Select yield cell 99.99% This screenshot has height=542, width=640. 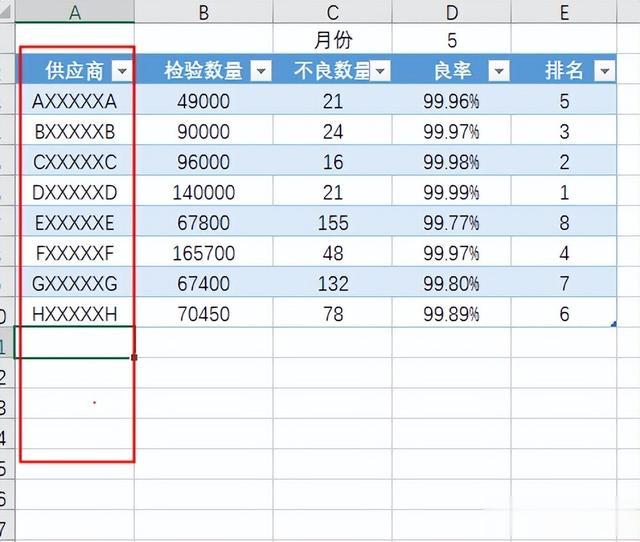(x=451, y=191)
